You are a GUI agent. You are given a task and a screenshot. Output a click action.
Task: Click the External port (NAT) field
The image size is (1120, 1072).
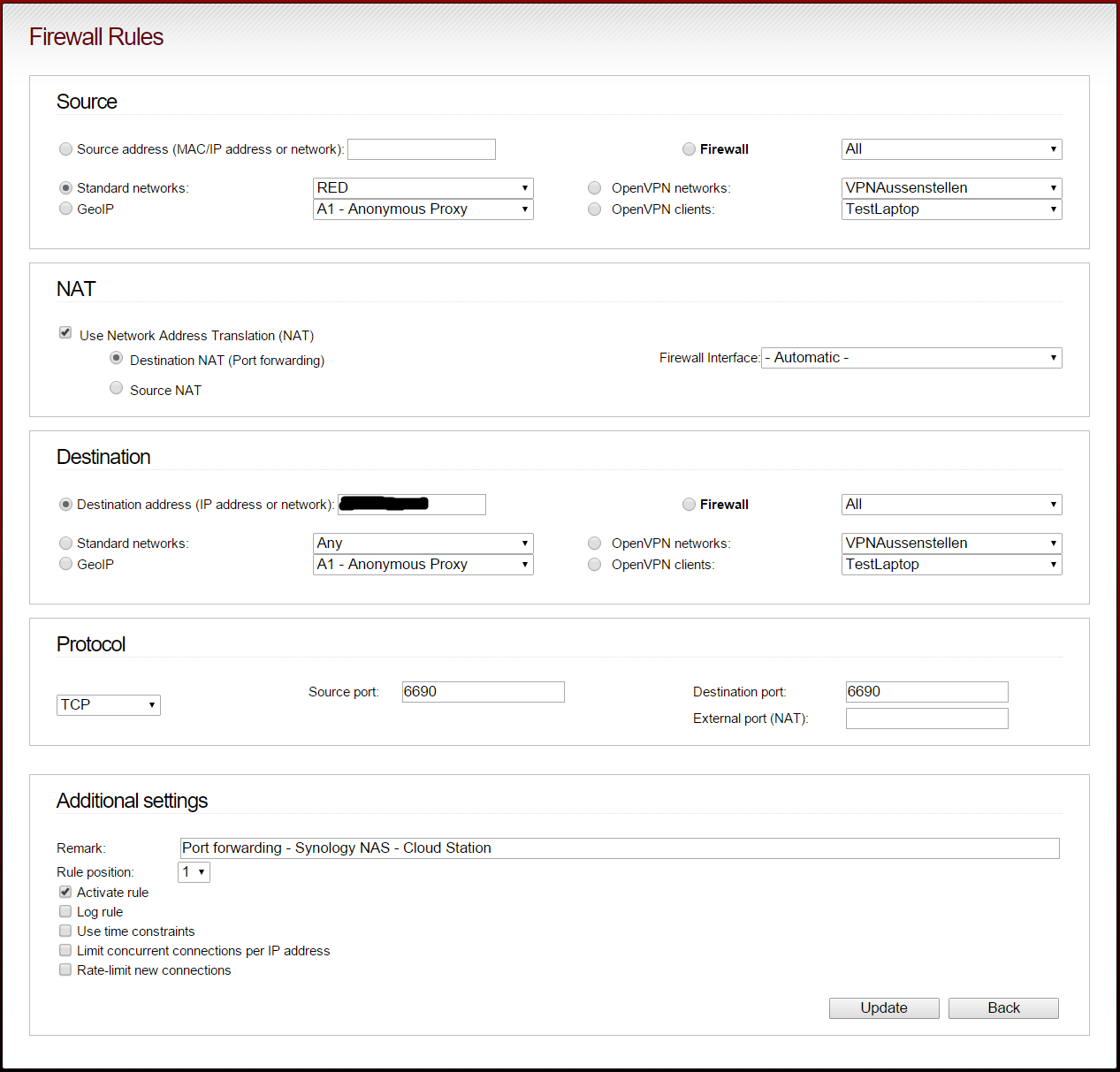926,718
